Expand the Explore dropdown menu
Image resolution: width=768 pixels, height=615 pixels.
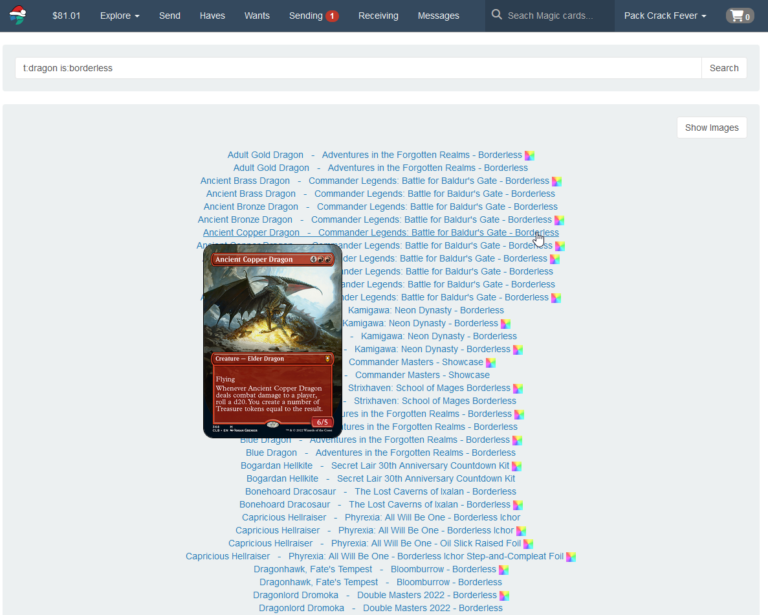click(x=120, y=16)
